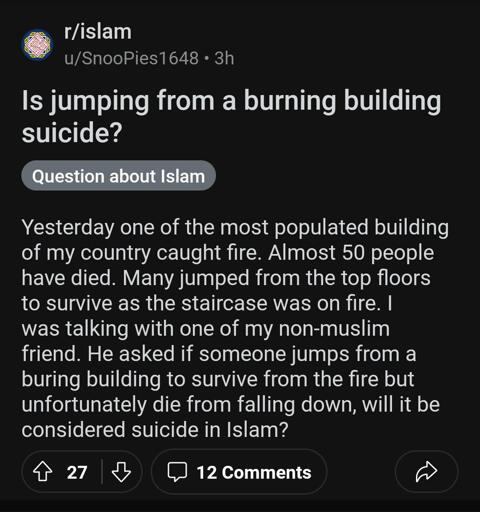
Task: Upvote the burning building post
Action: tap(43, 471)
